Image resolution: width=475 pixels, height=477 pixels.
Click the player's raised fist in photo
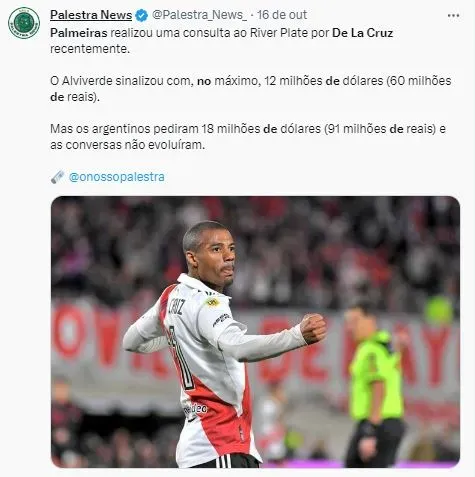313,328
